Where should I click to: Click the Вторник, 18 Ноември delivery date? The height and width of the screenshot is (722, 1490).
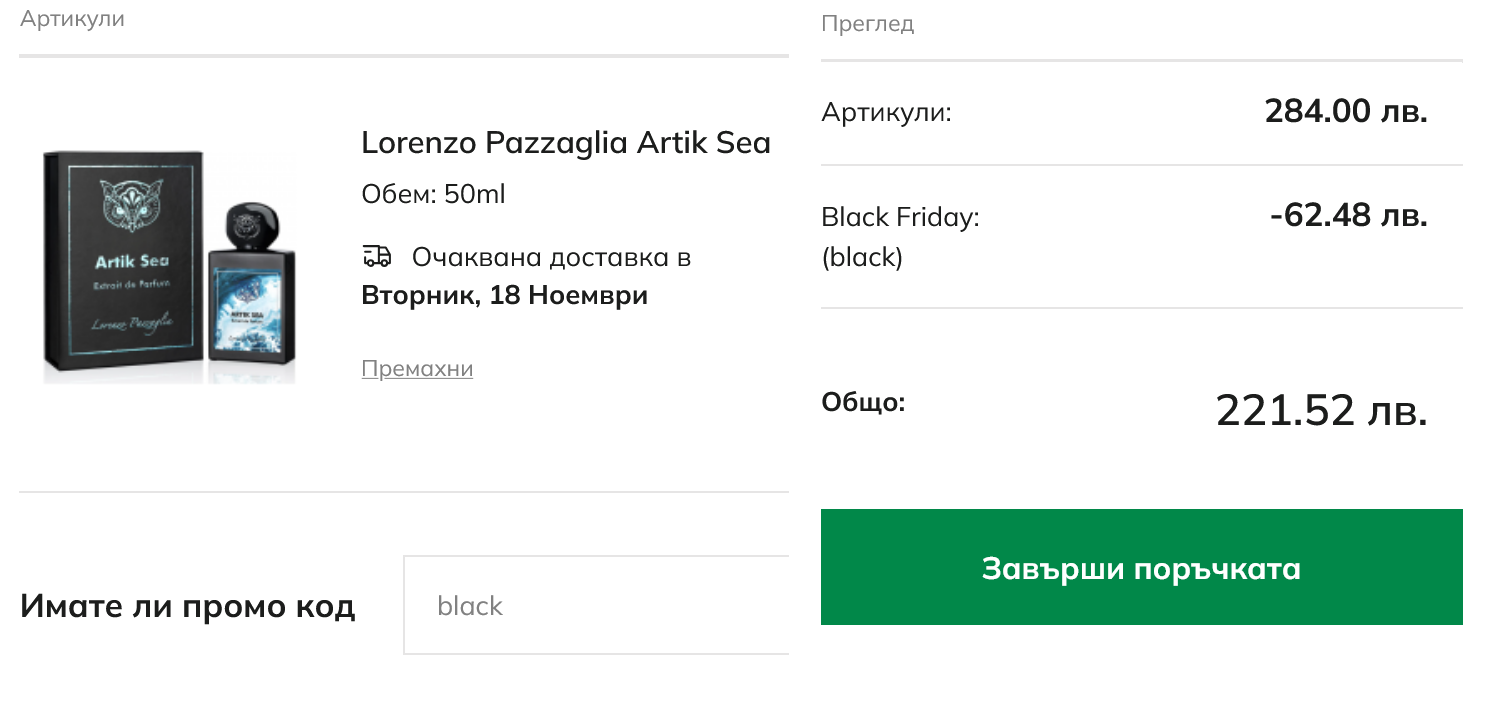[504, 296]
